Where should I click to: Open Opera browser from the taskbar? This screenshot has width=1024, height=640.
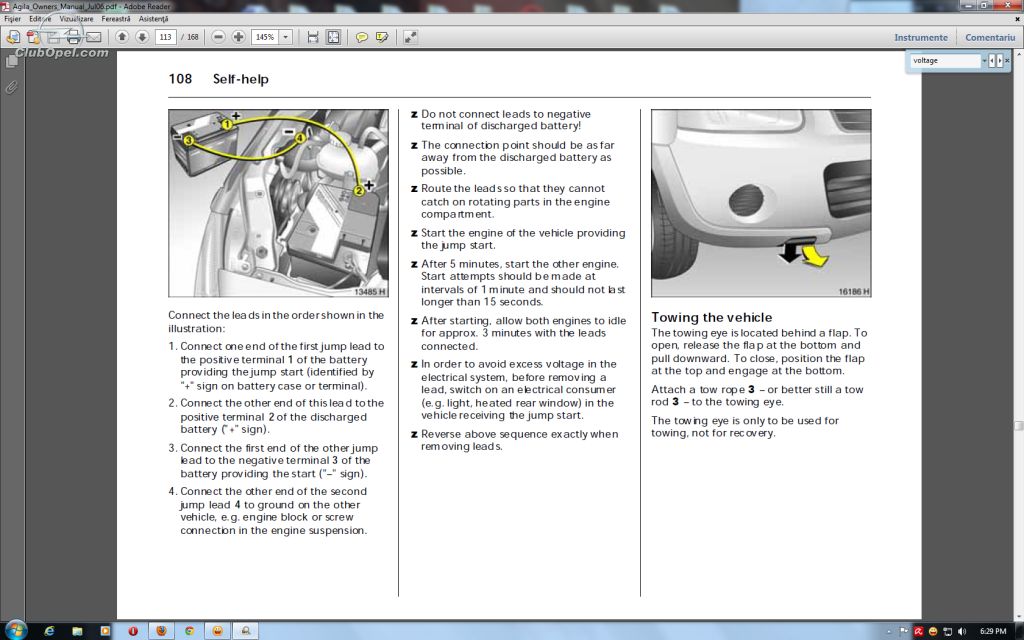[x=133, y=631]
